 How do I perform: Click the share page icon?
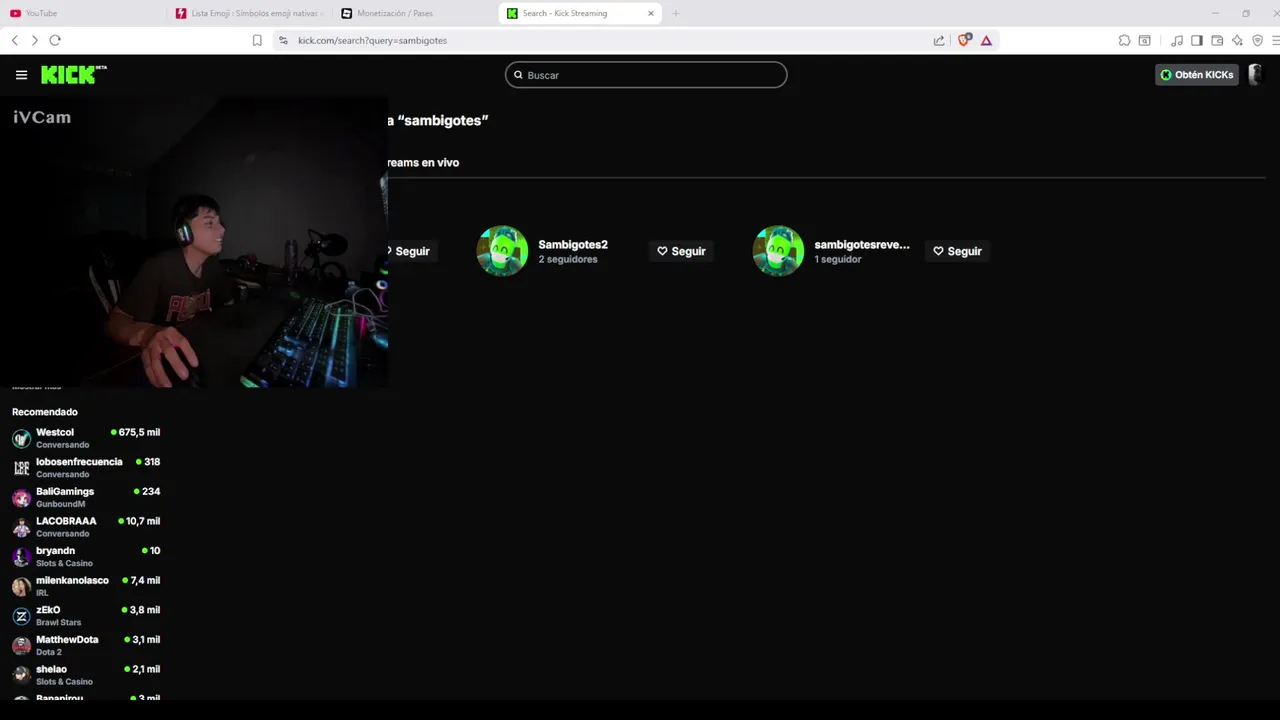coord(939,40)
